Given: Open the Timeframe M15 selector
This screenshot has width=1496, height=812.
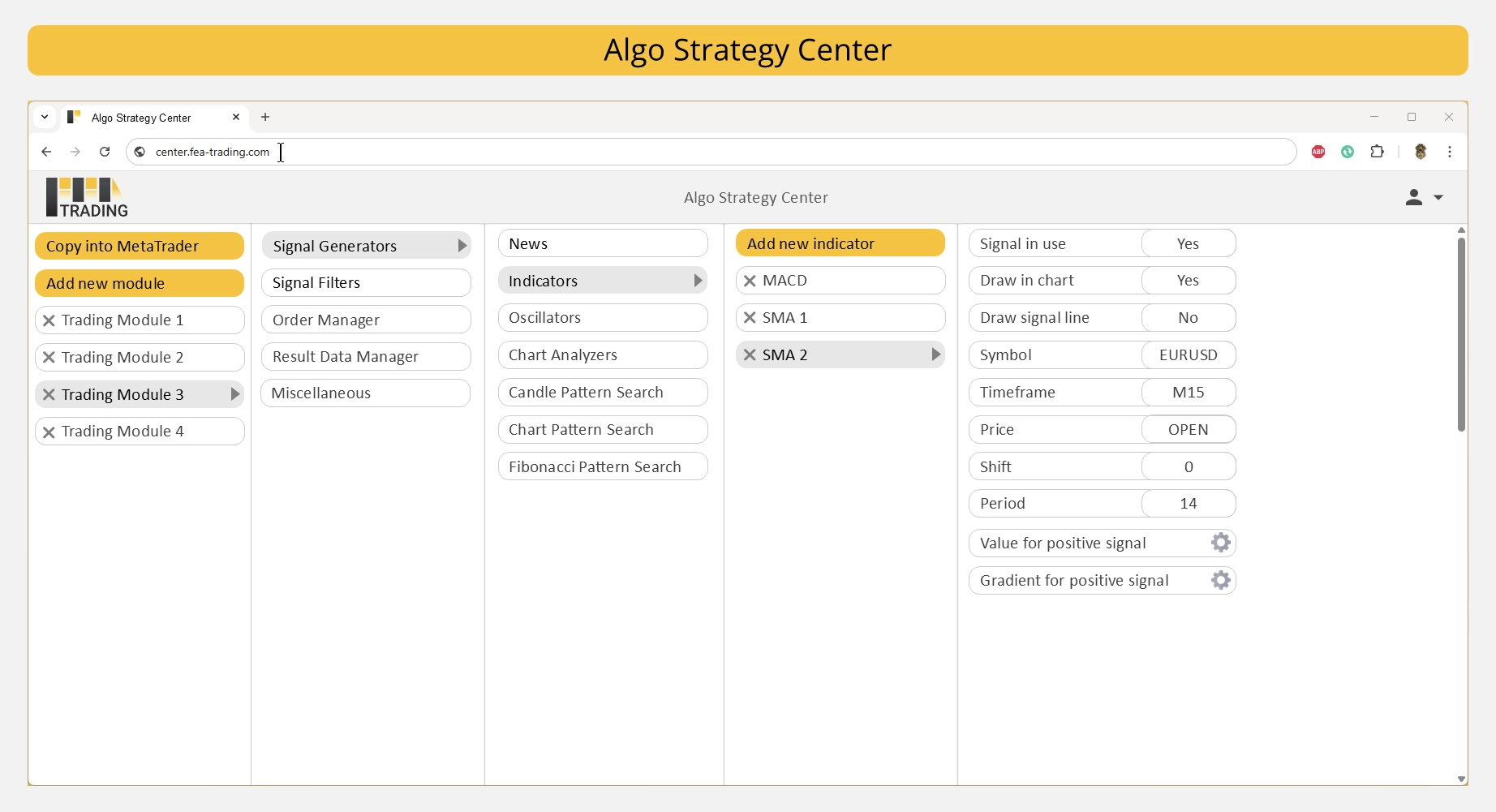Looking at the screenshot, I should click(1189, 393).
